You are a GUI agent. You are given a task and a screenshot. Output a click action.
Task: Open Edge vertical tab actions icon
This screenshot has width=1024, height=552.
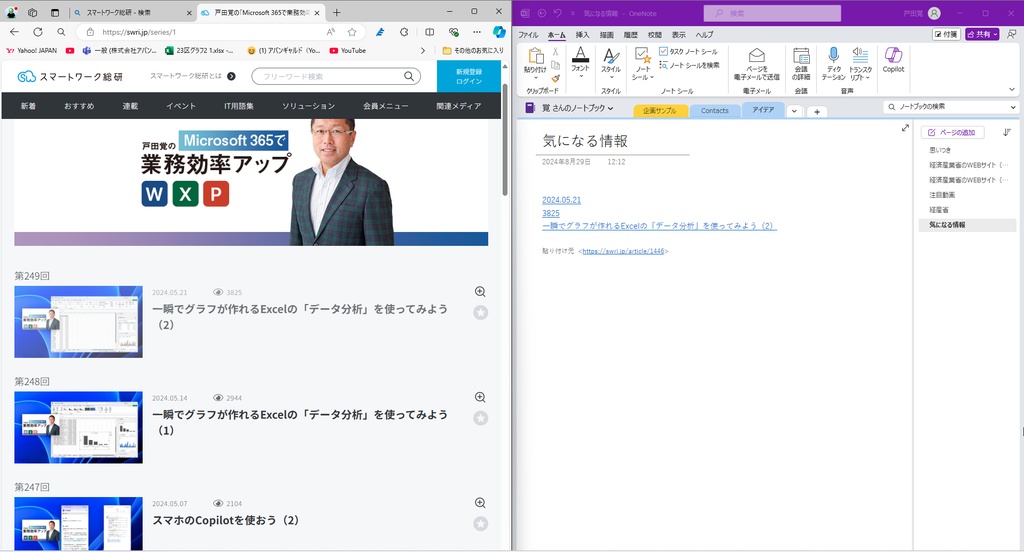click(x=55, y=12)
